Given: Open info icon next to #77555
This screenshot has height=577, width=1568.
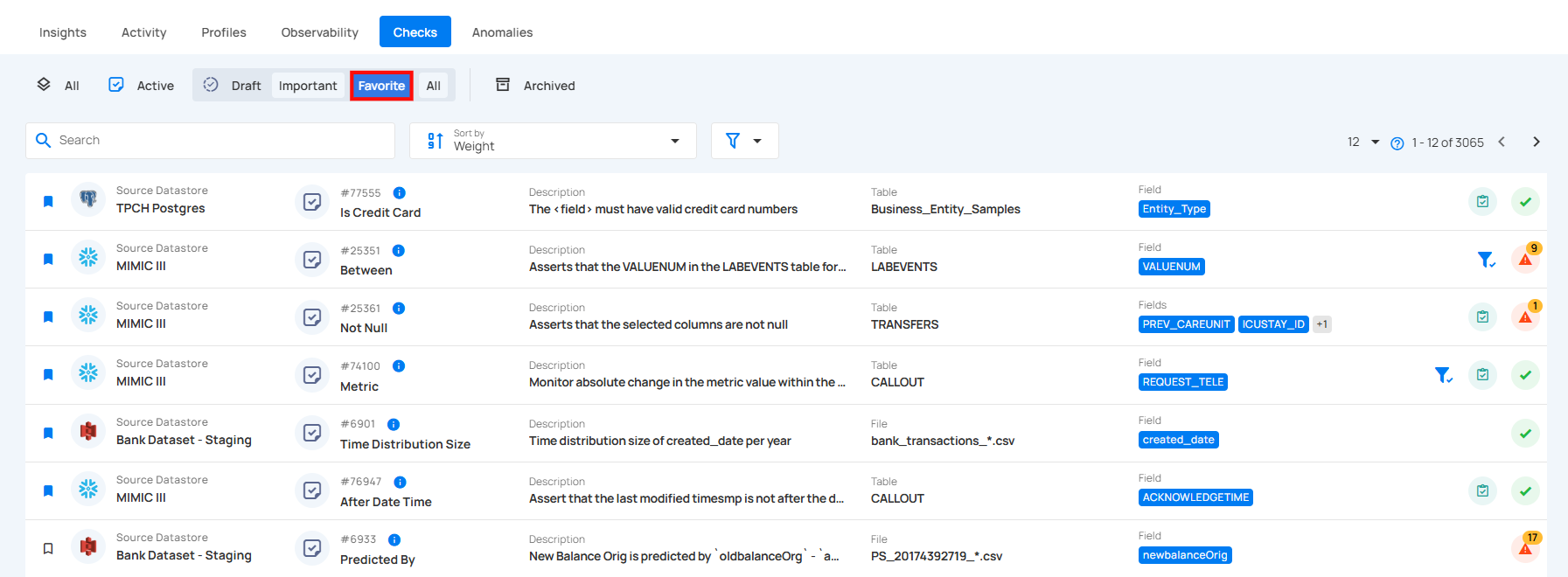Looking at the screenshot, I should (x=399, y=193).
